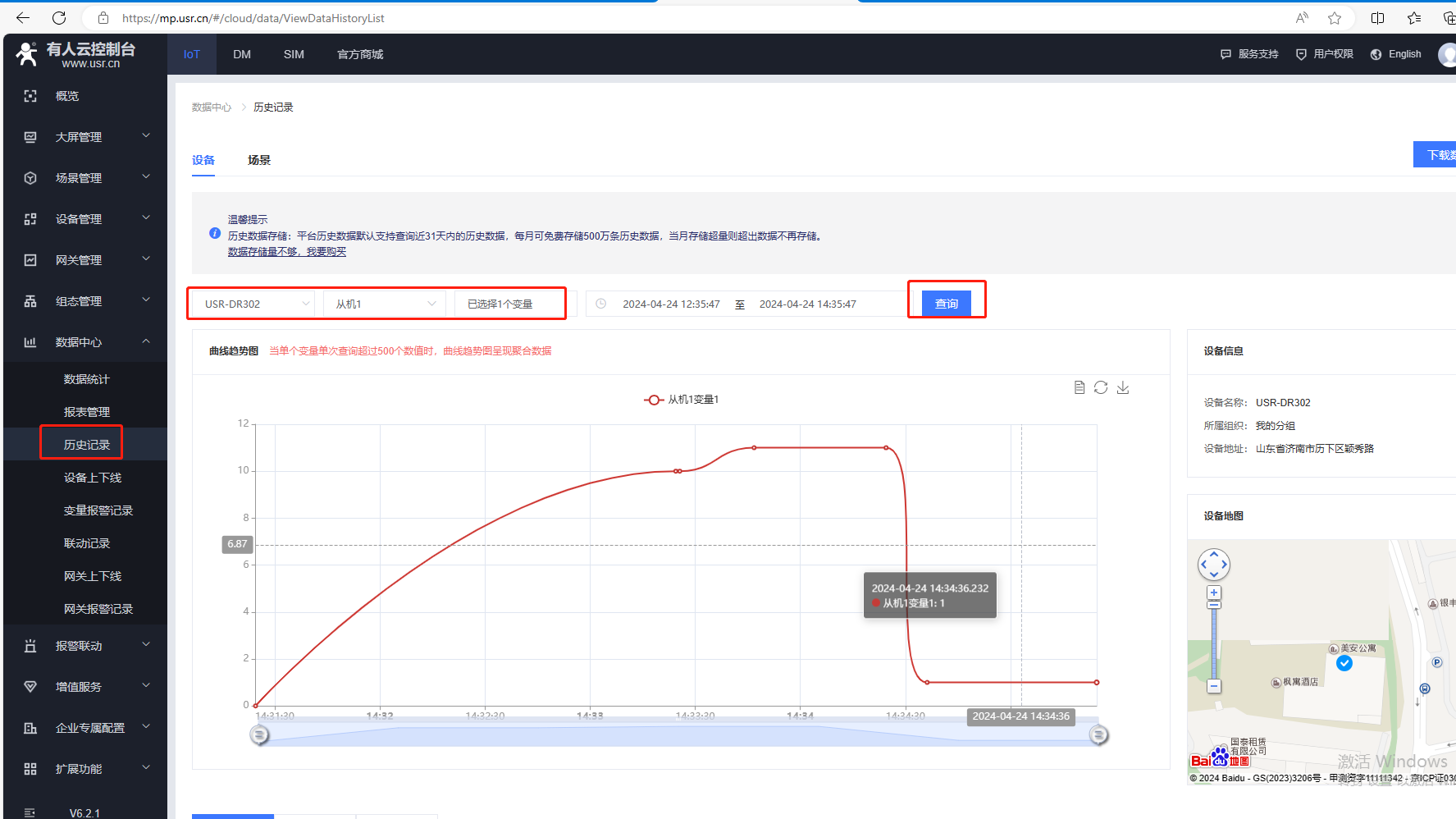This screenshot has height=819, width=1456.
Task: Click the 数据存储量不够，我要购买 link
Action: 287,252
